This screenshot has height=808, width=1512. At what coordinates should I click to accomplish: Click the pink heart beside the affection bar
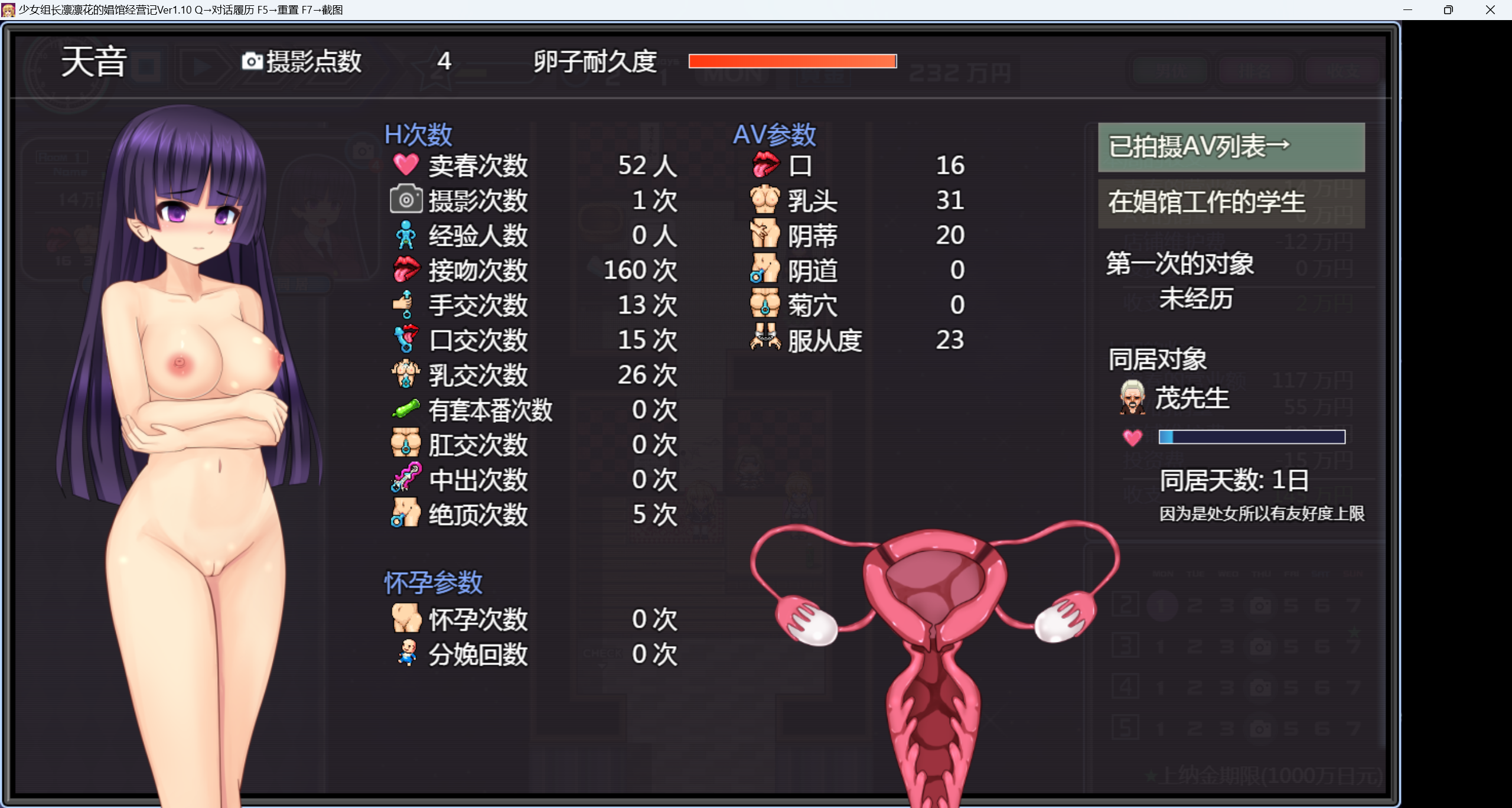pyautogui.click(x=1132, y=438)
